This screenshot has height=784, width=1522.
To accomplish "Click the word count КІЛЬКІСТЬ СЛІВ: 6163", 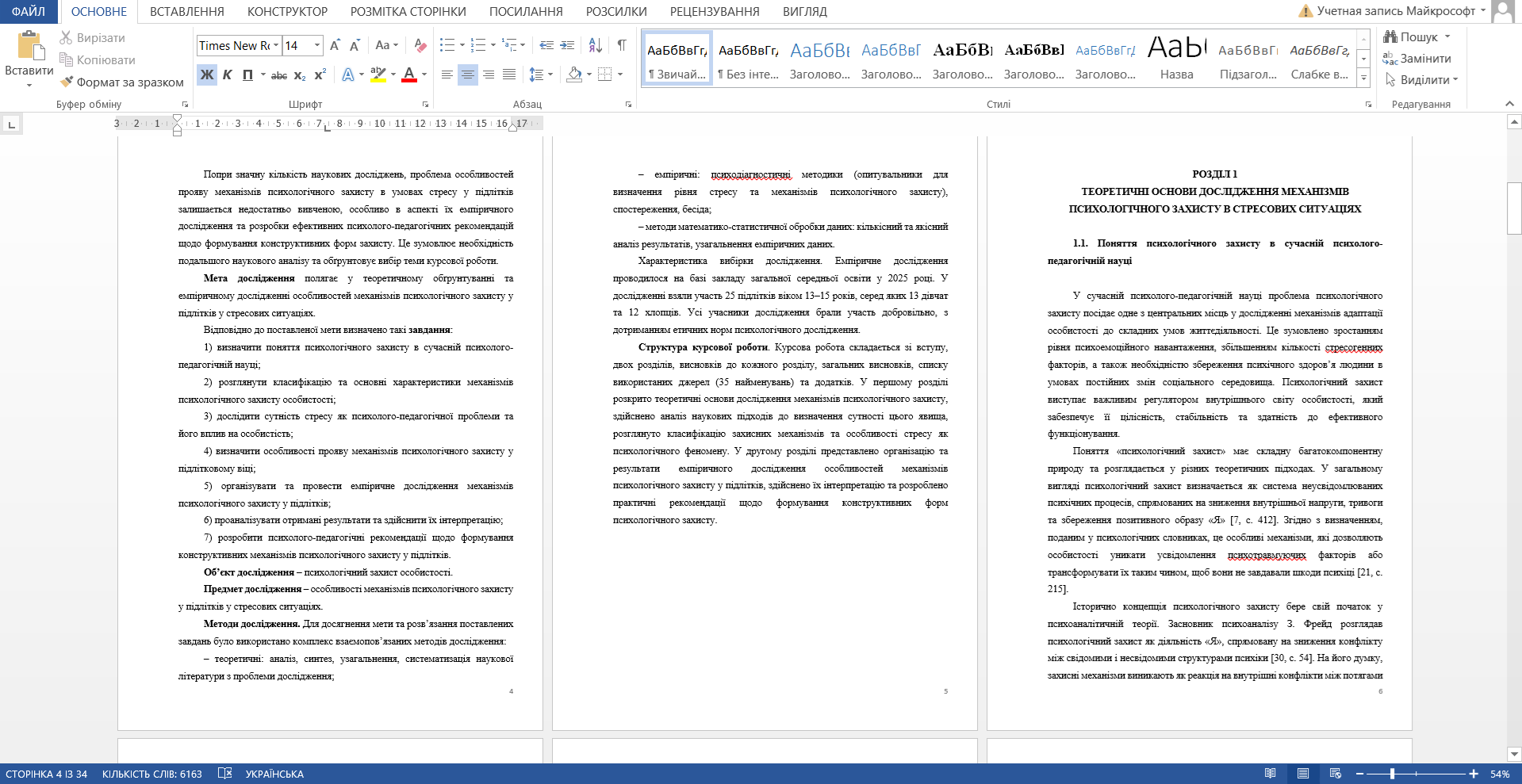I will tap(152, 774).
